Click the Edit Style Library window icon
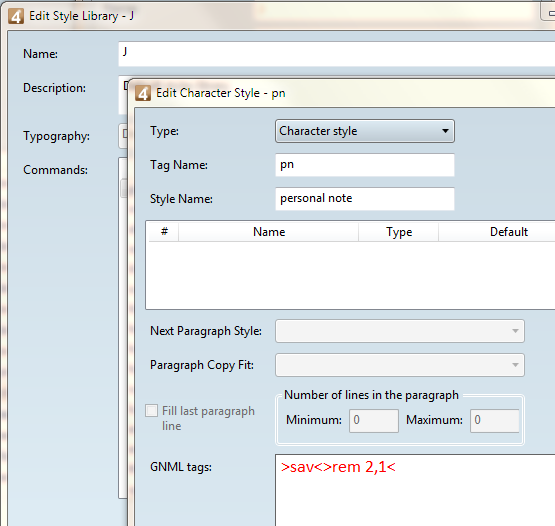This screenshot has height=526, width=555. 16,16
